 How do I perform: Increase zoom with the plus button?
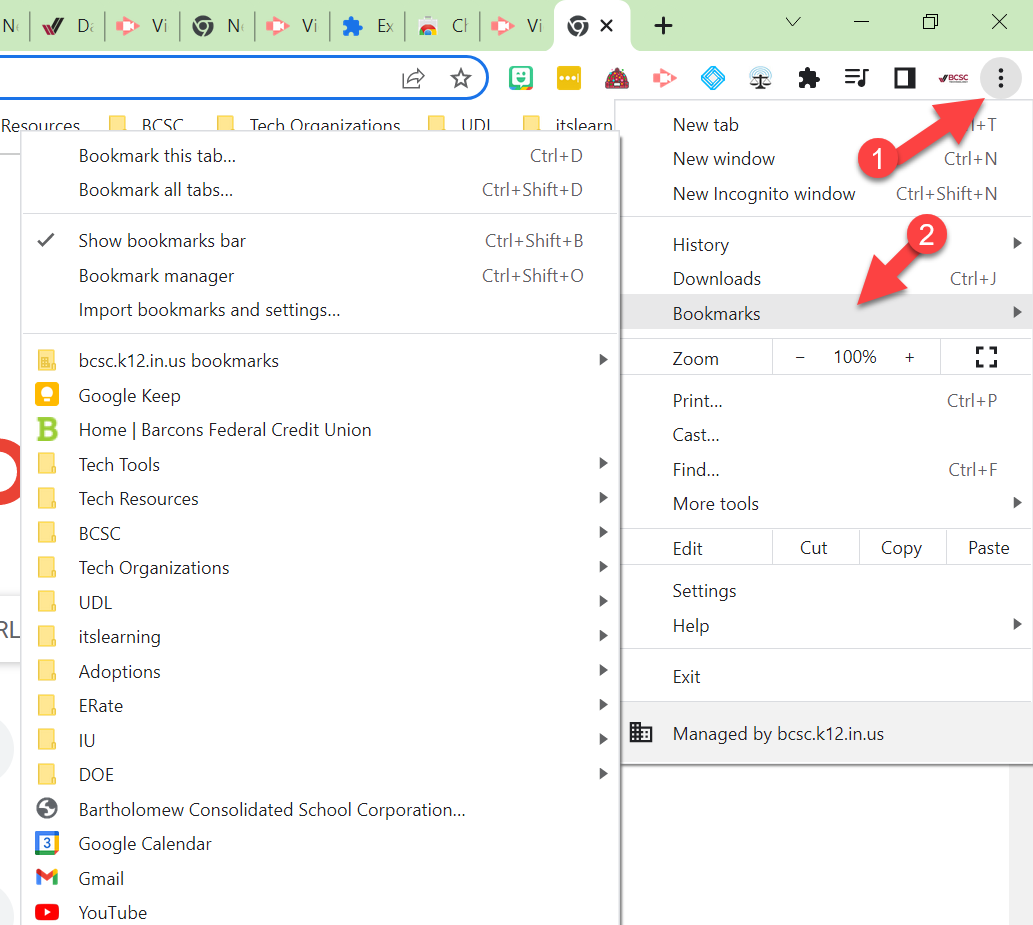910,357
